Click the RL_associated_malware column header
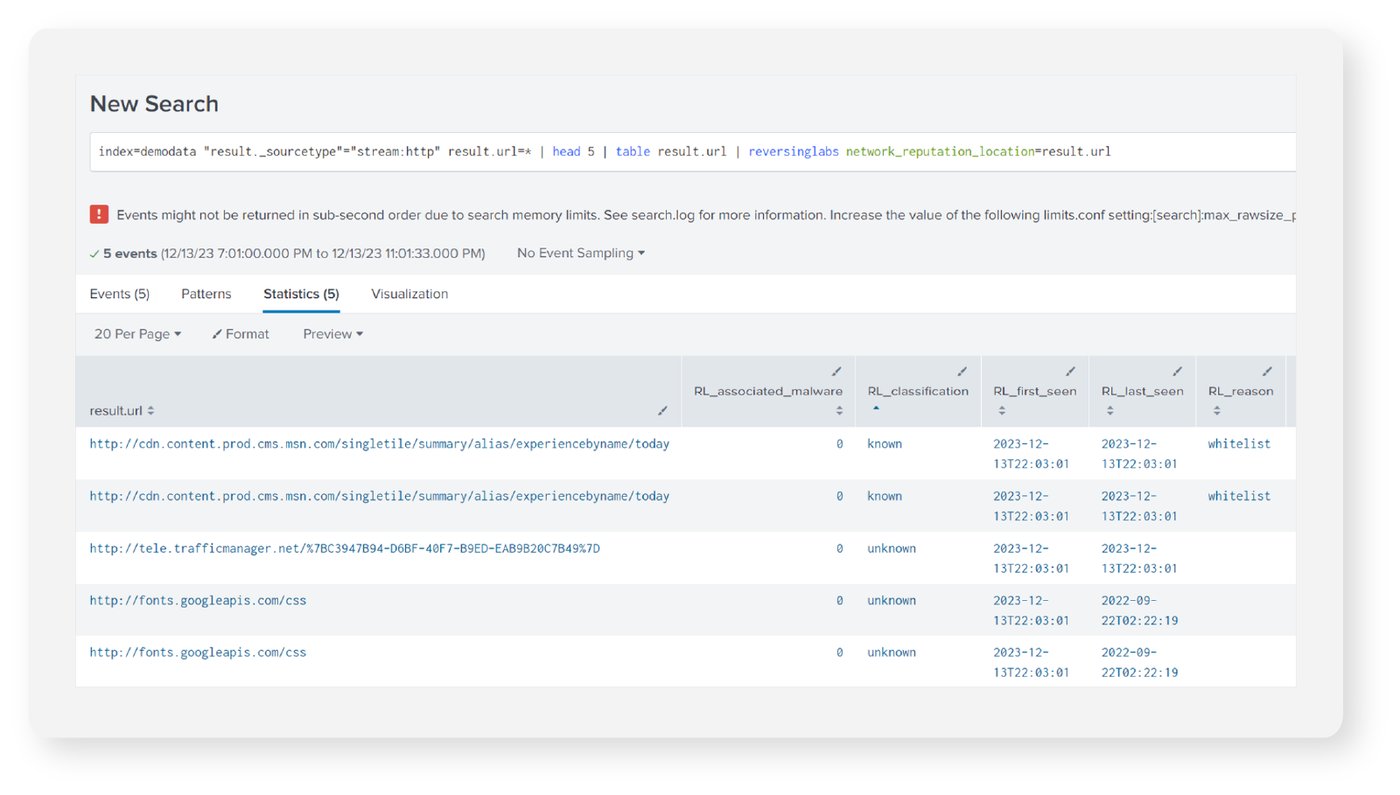 click(768, 391)
